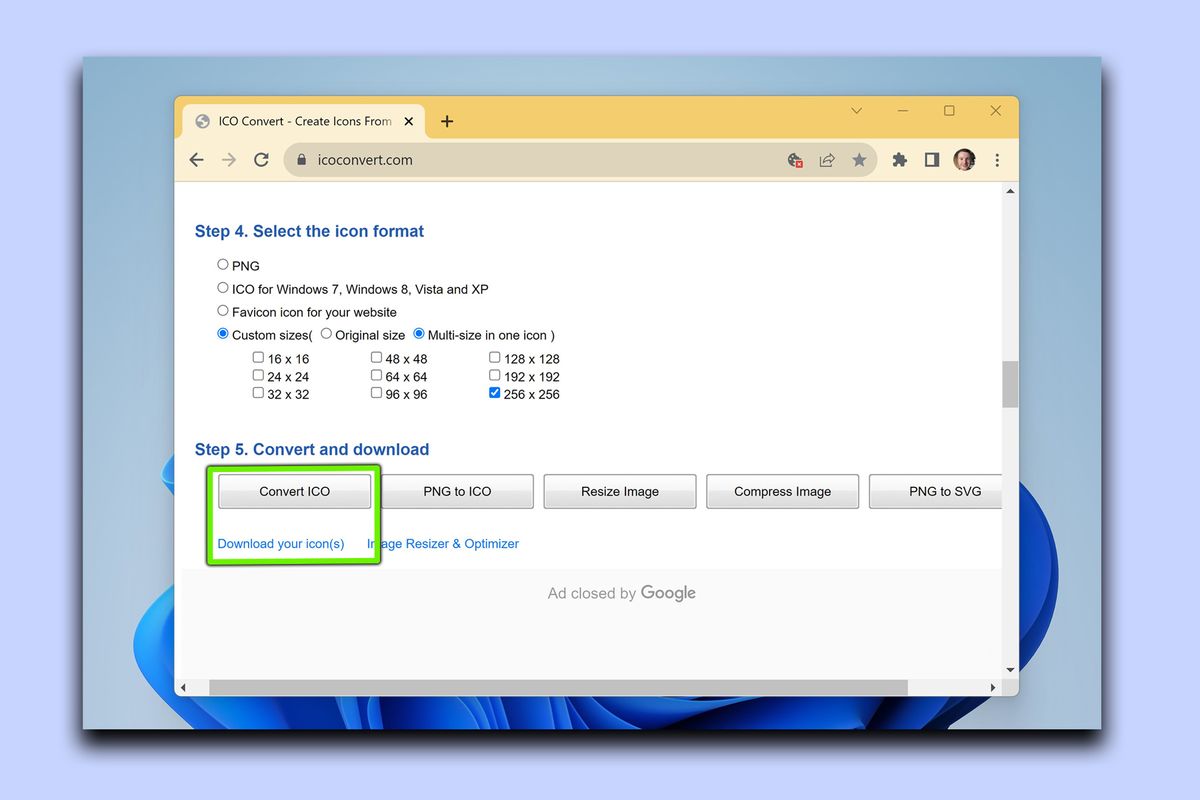Open the Extensions puzzle-piece icon
1200x800 pixels.
(x=899, y=159)
